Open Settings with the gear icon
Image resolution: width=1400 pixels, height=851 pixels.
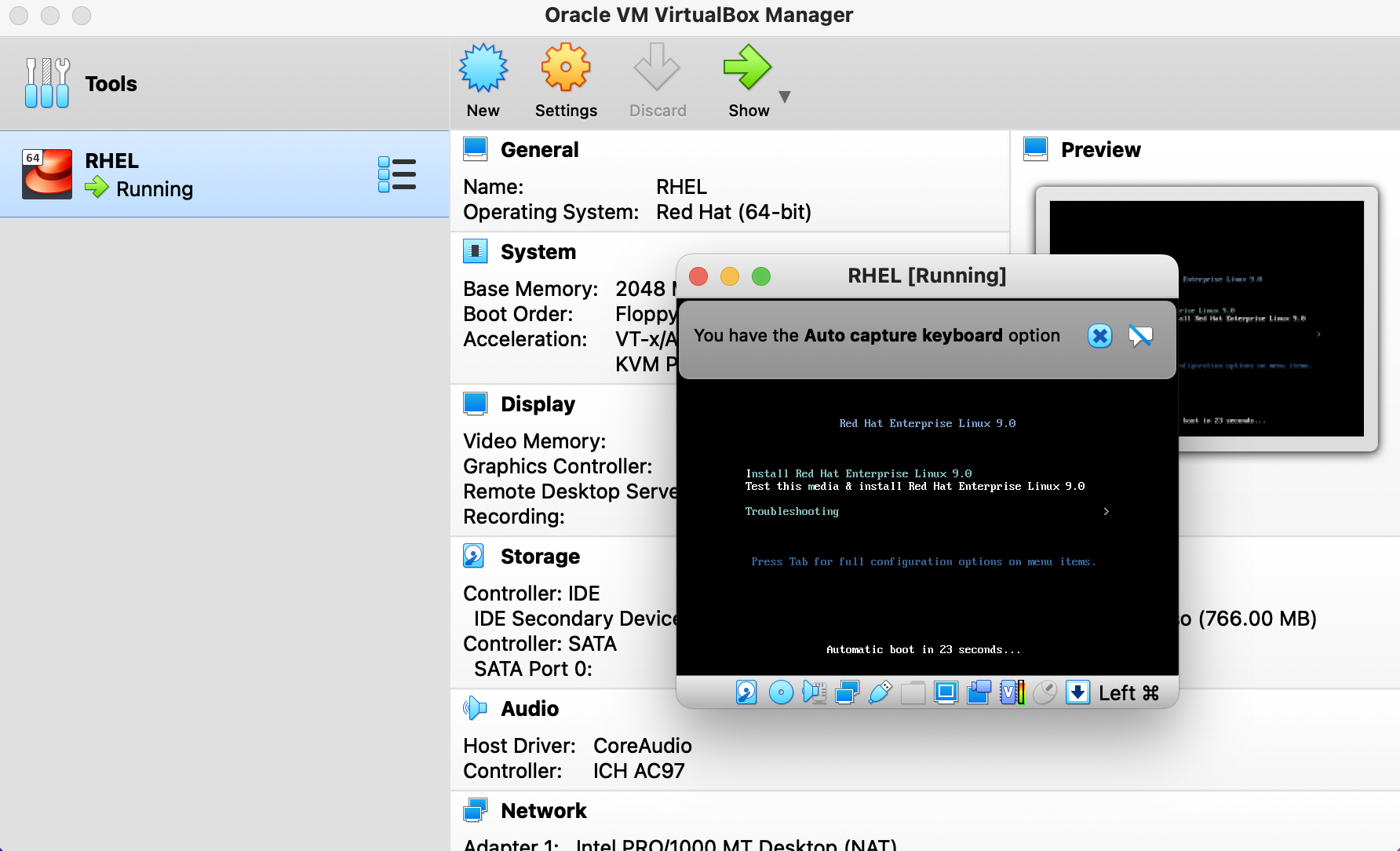[565, 68]
